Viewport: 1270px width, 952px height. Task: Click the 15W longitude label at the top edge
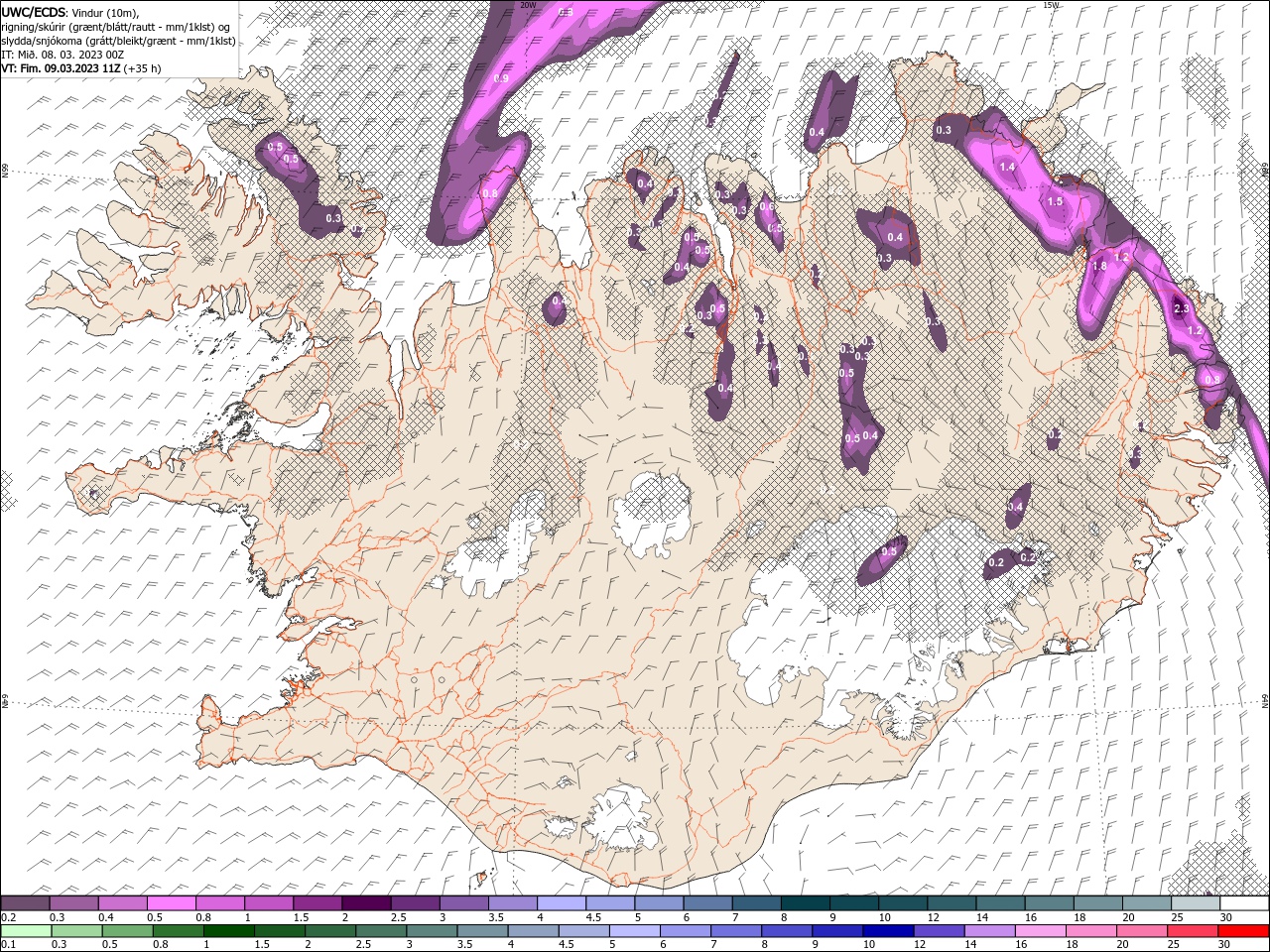click(x=1051, y=5)
